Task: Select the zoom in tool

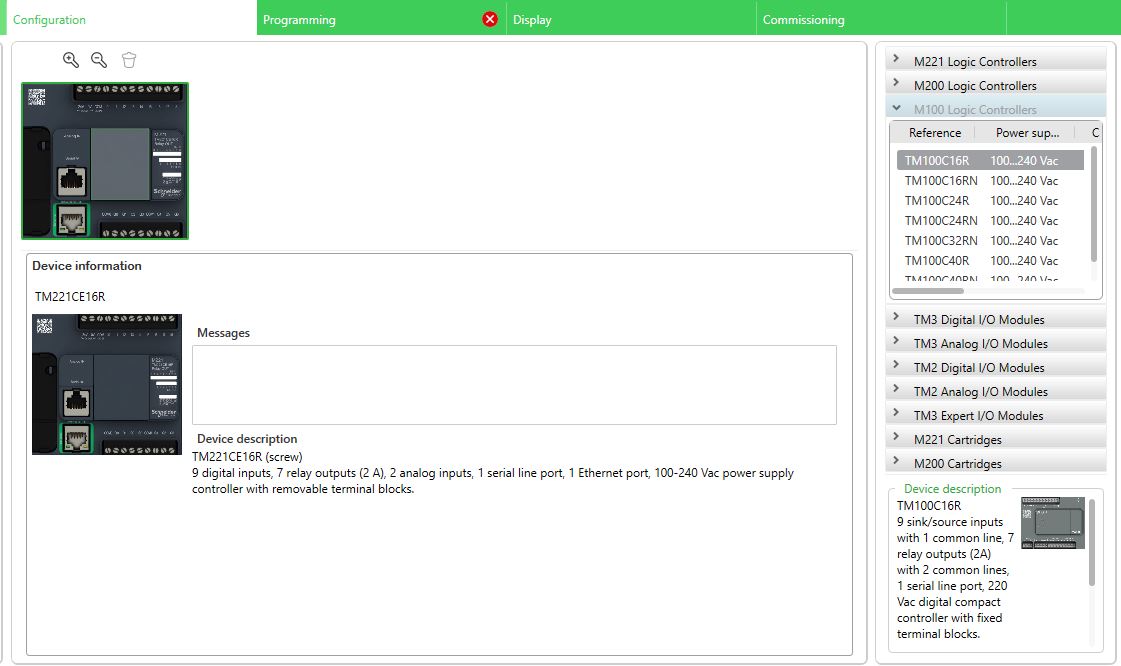Action: [69, 59]
